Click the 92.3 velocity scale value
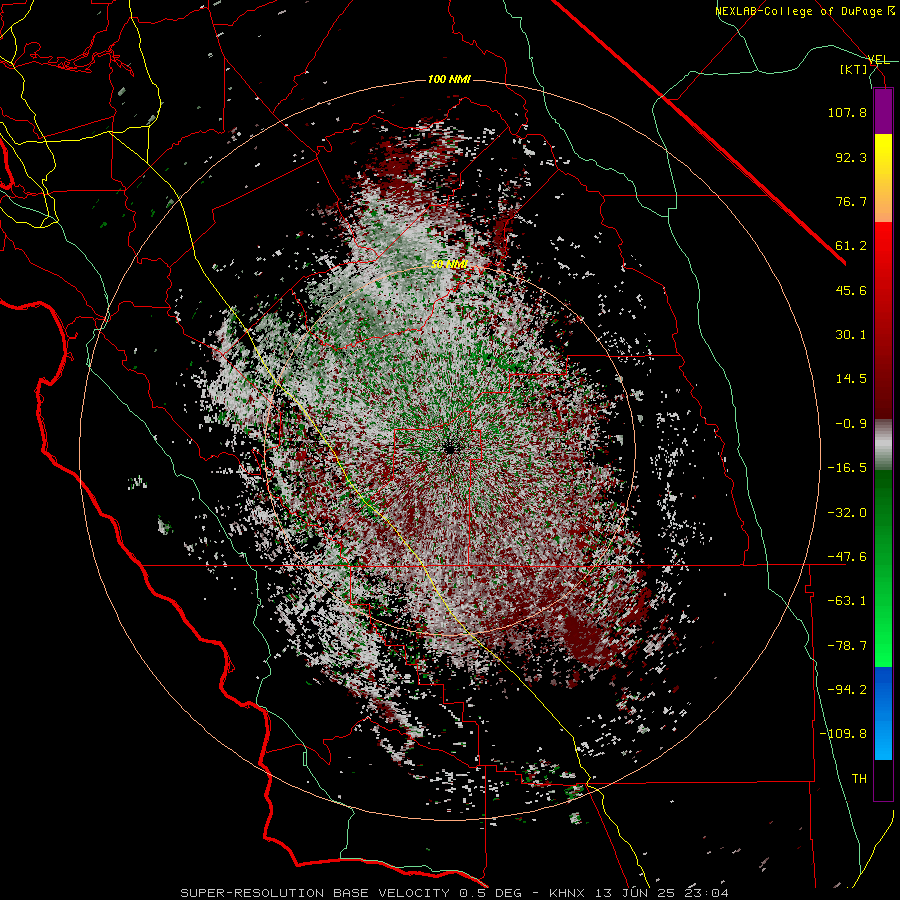The image size is (900, 900). click(x=851, y=157)
